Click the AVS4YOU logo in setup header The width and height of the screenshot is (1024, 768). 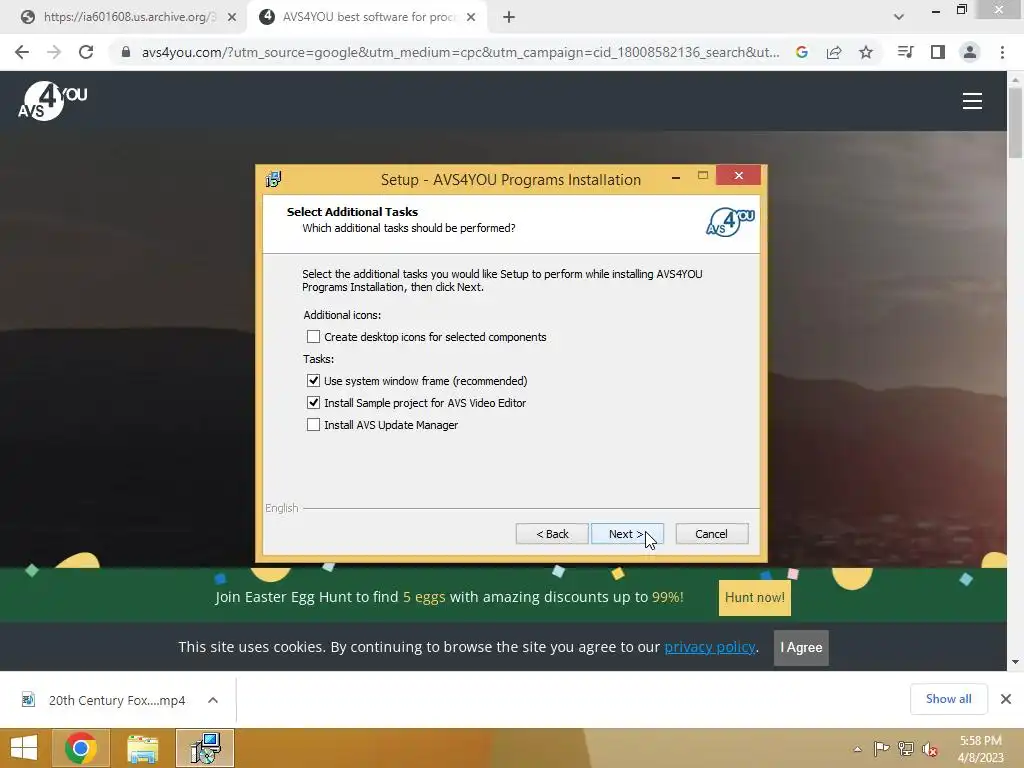(x=730, y=222)
